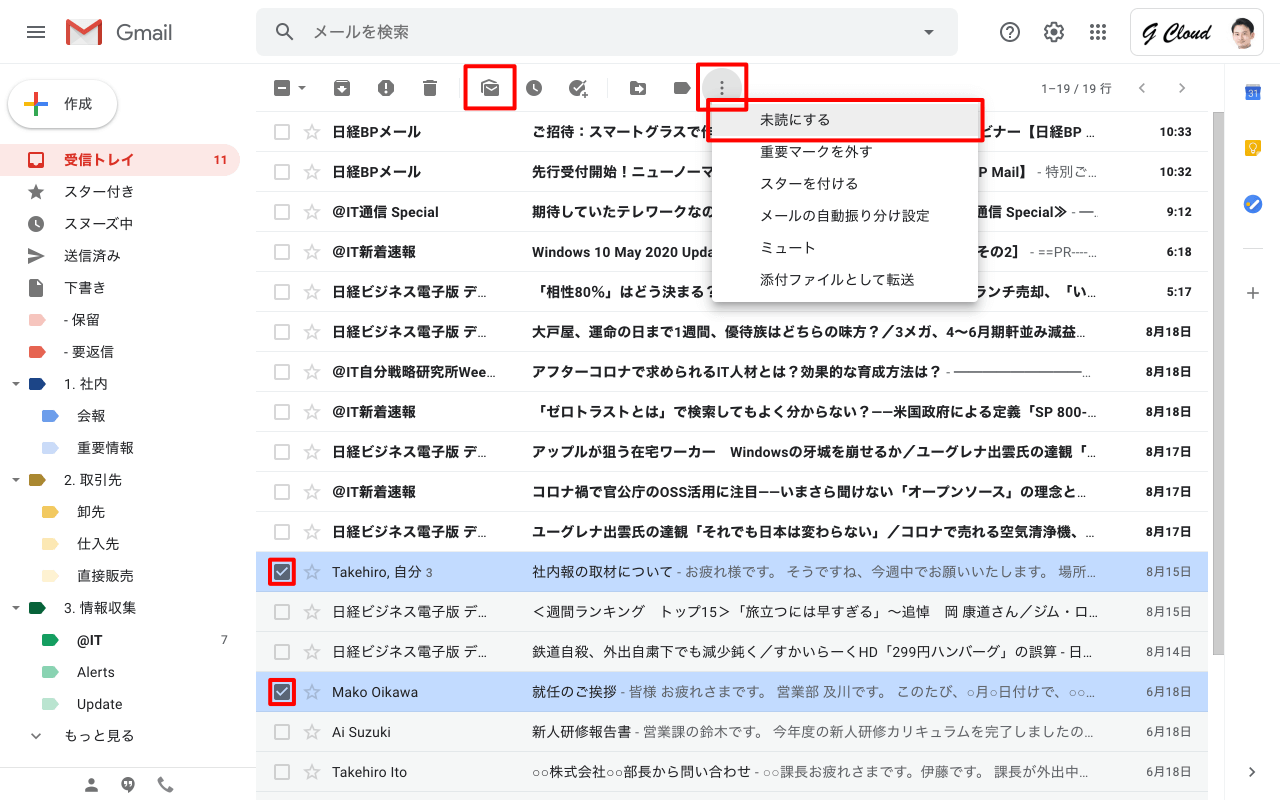The image size is (1280, 800).
Task: Collapse the 1. 社内 label group
Action: click(x=15, y=384)
